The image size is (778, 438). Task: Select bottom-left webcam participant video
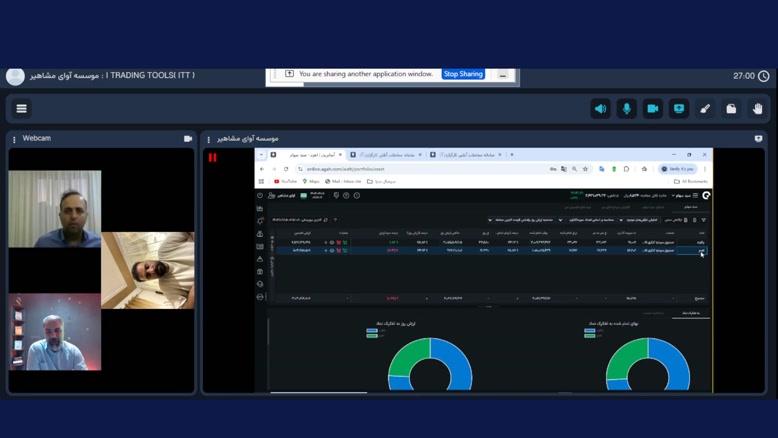[x=55, y=331]
